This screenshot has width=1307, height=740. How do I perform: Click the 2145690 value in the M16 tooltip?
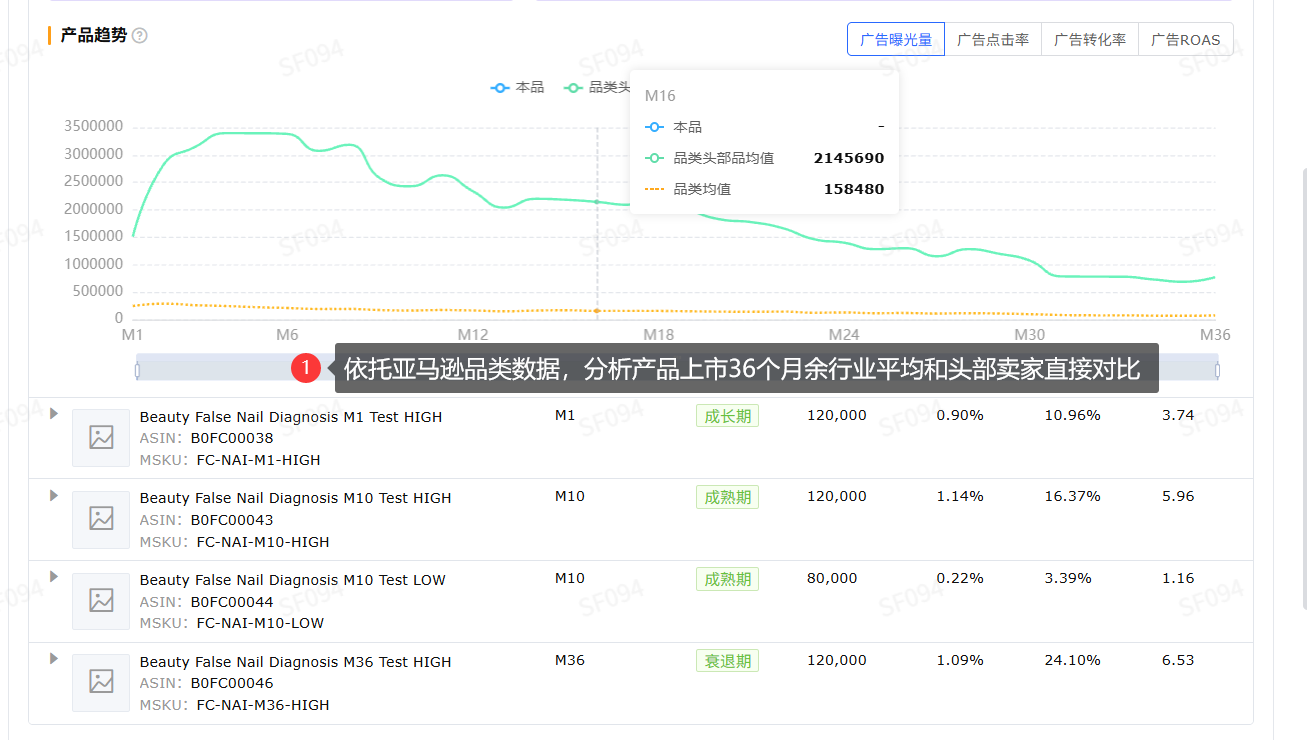pos(849,158)
